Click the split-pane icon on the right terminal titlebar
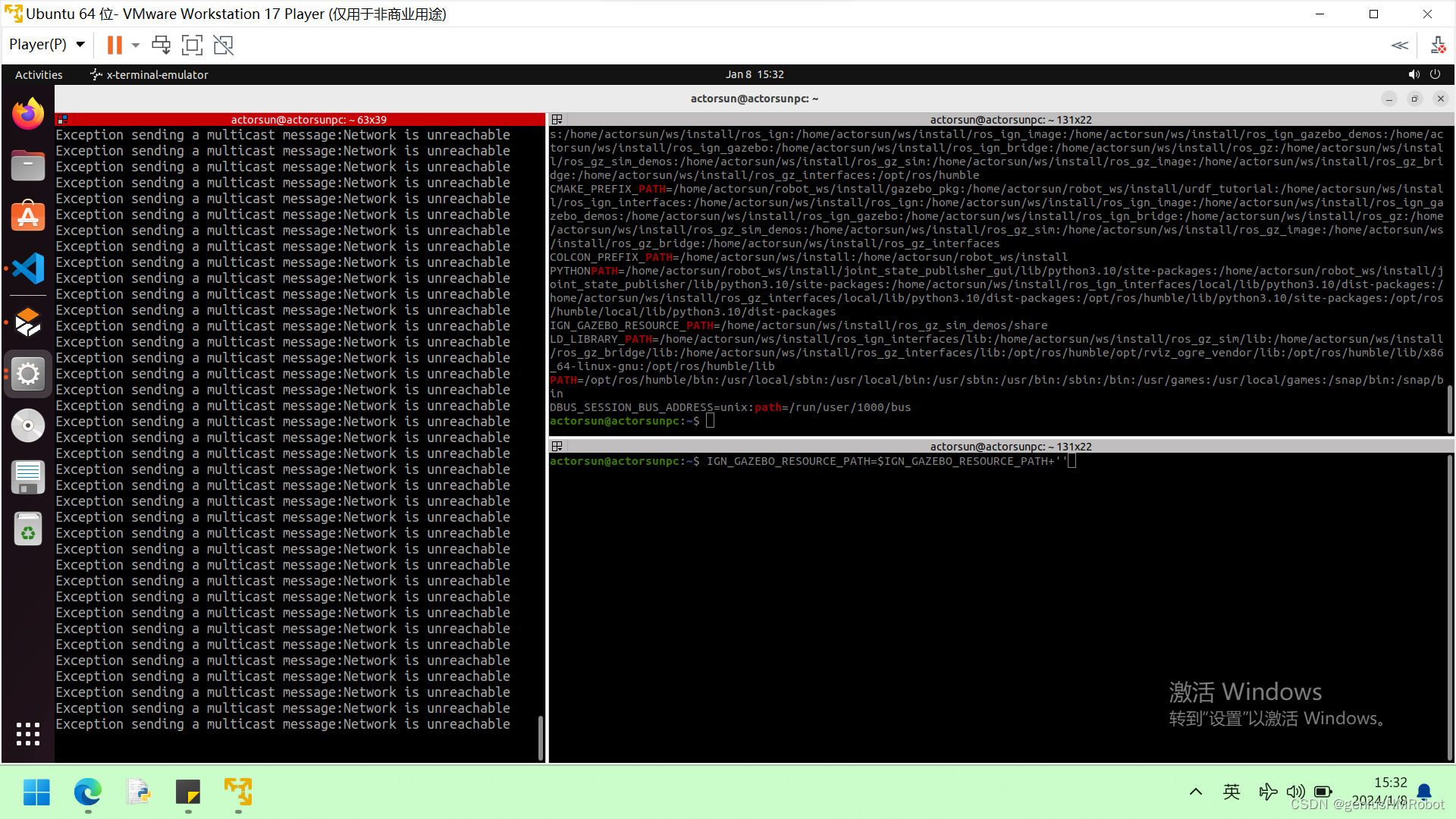The image size is (1456, 819). point(557,119)
